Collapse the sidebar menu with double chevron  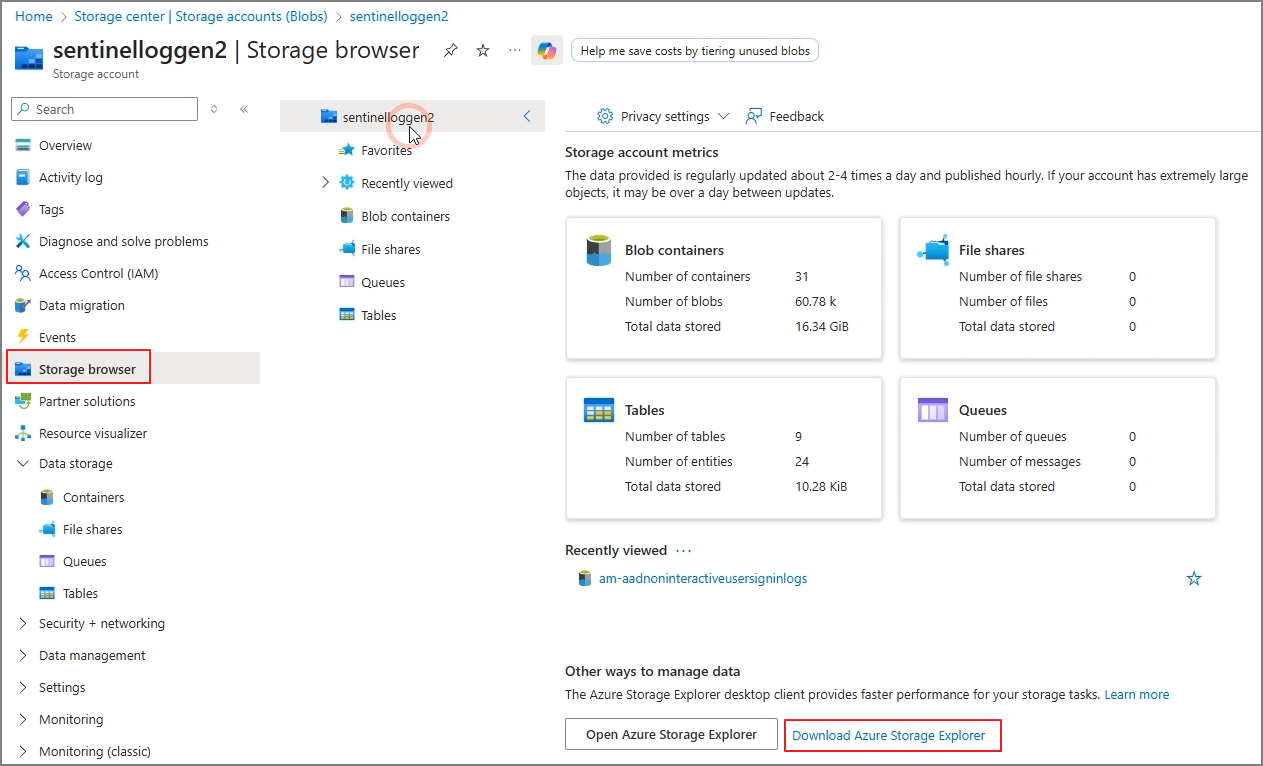click(x=244, y=109)
